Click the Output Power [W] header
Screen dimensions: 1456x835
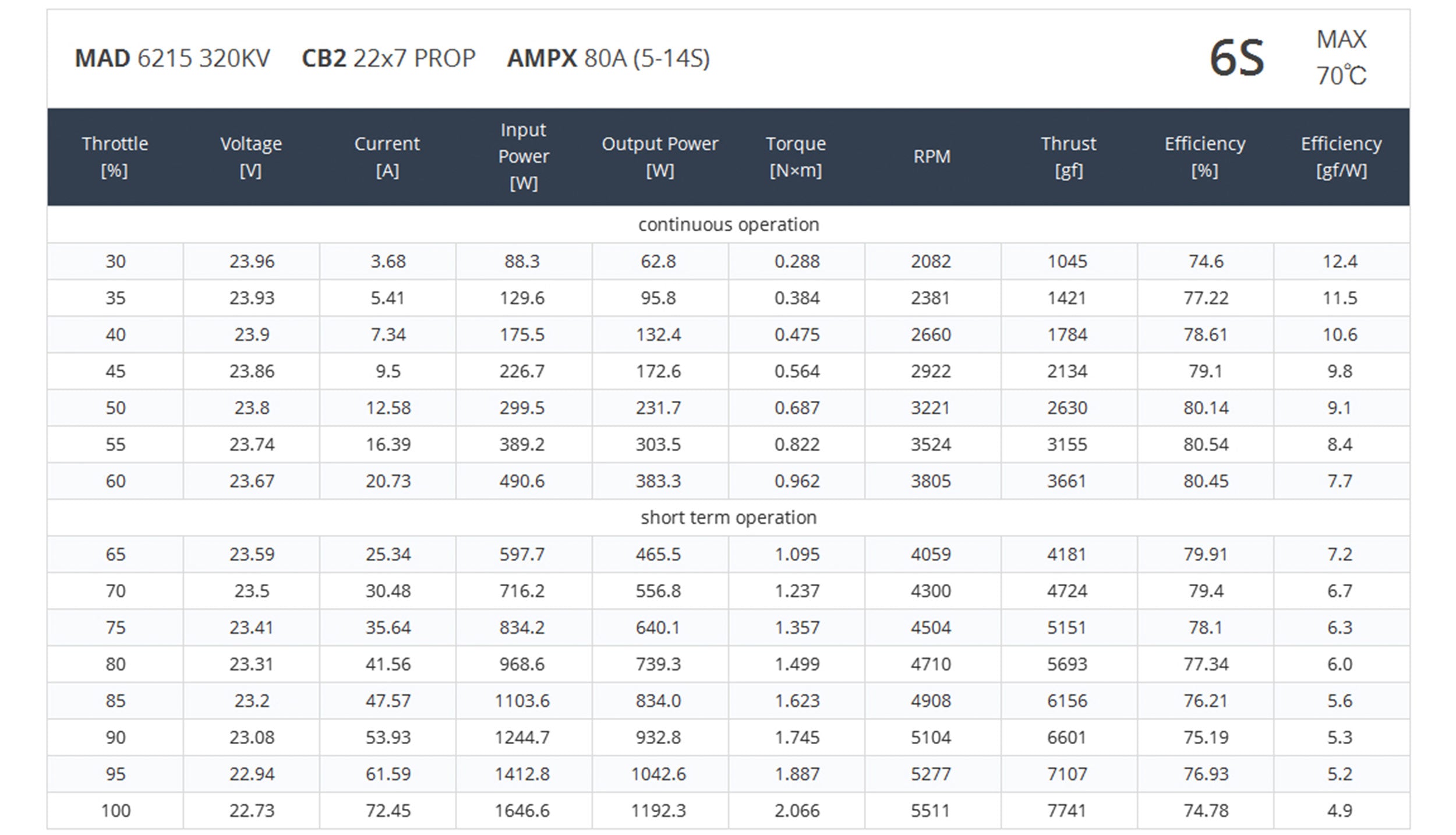pyautogui.click(x=660, y=157)
